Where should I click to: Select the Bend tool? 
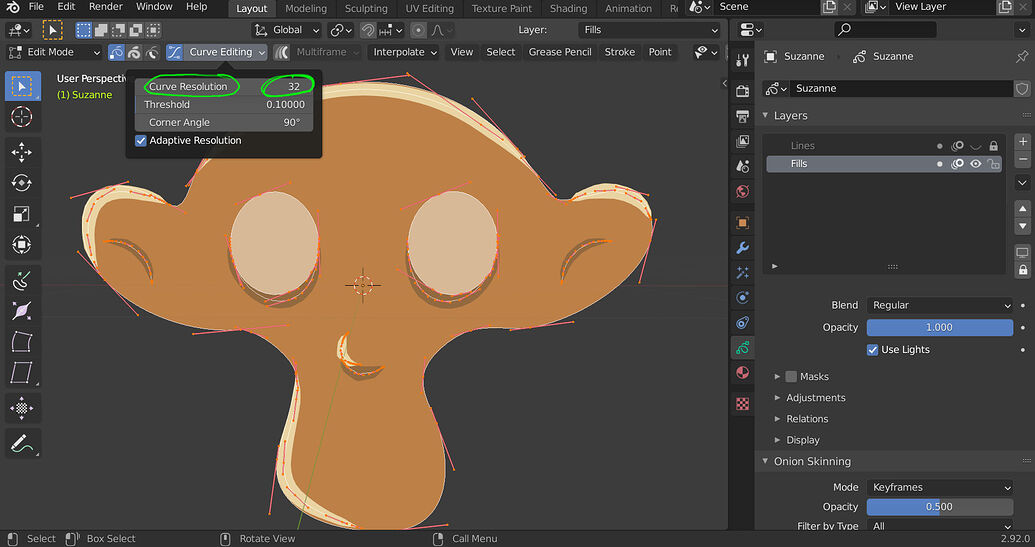(x=22, y=342)
